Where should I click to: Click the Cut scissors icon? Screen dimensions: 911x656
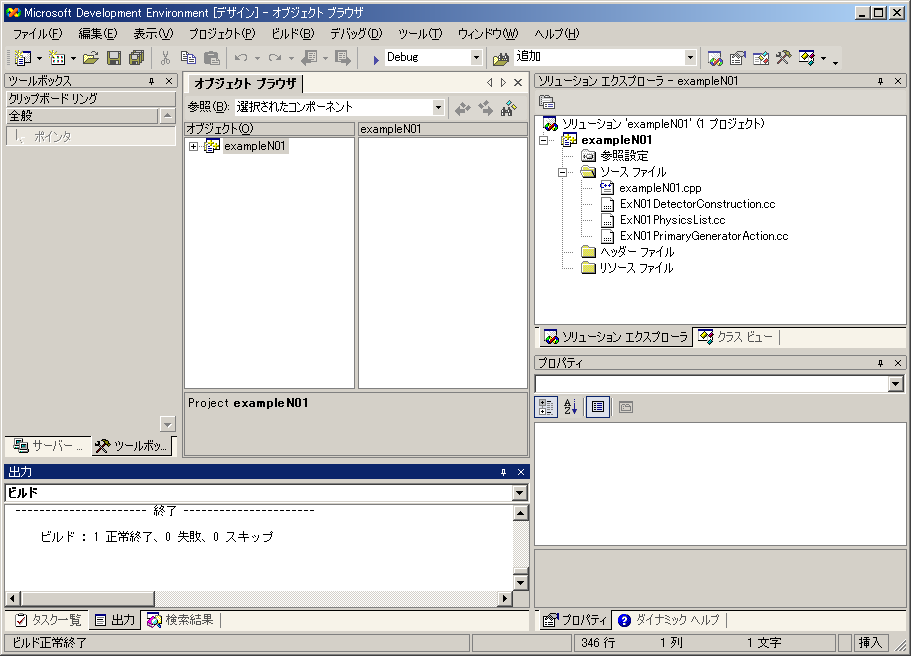166,58
